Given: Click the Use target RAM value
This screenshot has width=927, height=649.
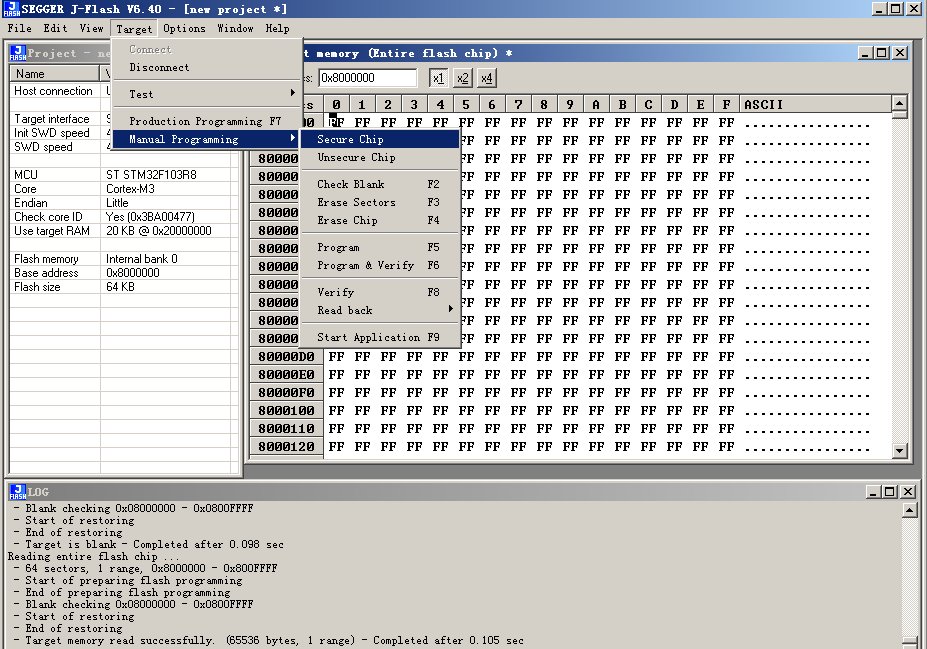Looking at the screenshot, I should click(158, 231).
